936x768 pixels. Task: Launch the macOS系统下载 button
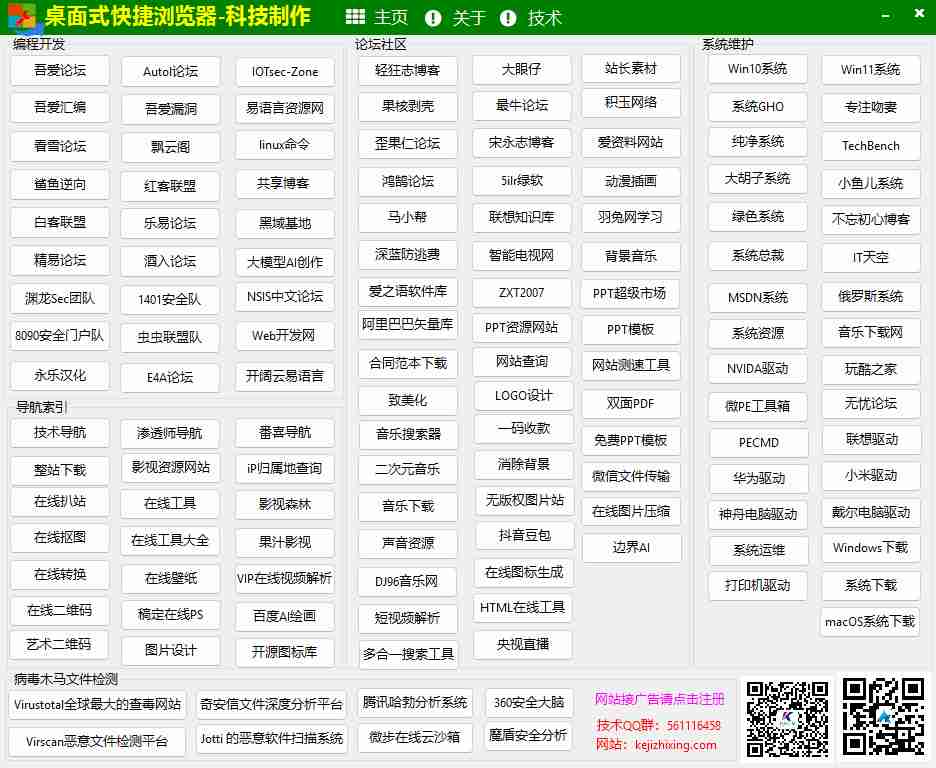point(870,621)
